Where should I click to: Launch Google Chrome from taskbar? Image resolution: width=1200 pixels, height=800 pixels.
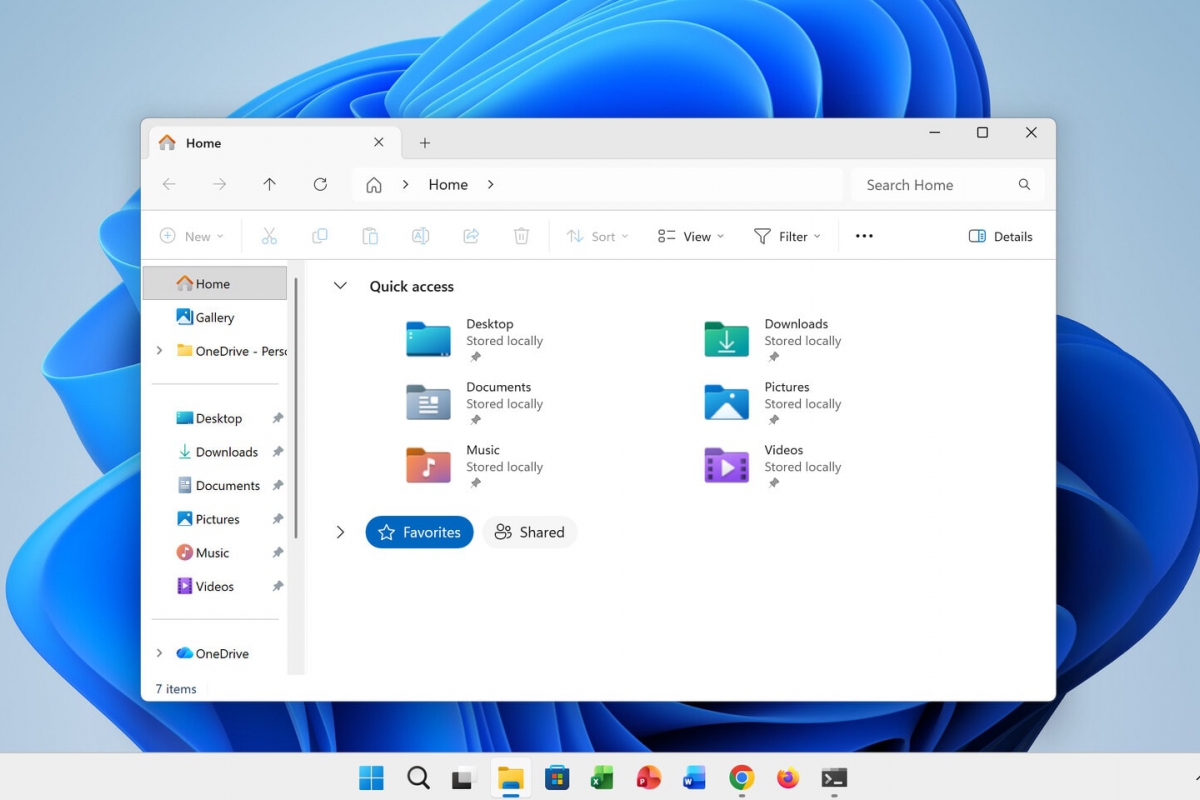pyautogui.click(x=741, y=778)
